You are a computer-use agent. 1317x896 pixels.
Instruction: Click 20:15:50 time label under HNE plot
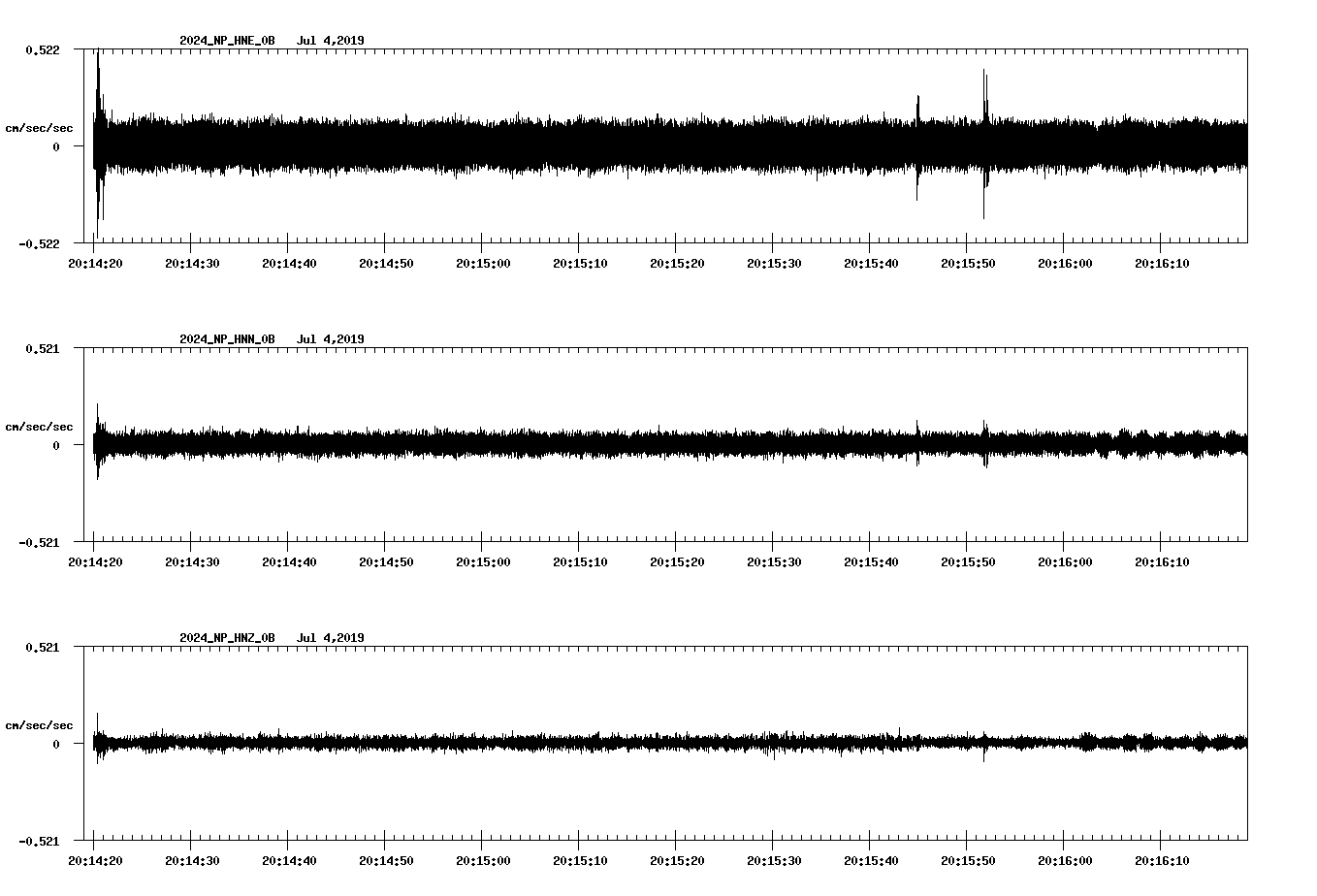click(x=968, y=264)
